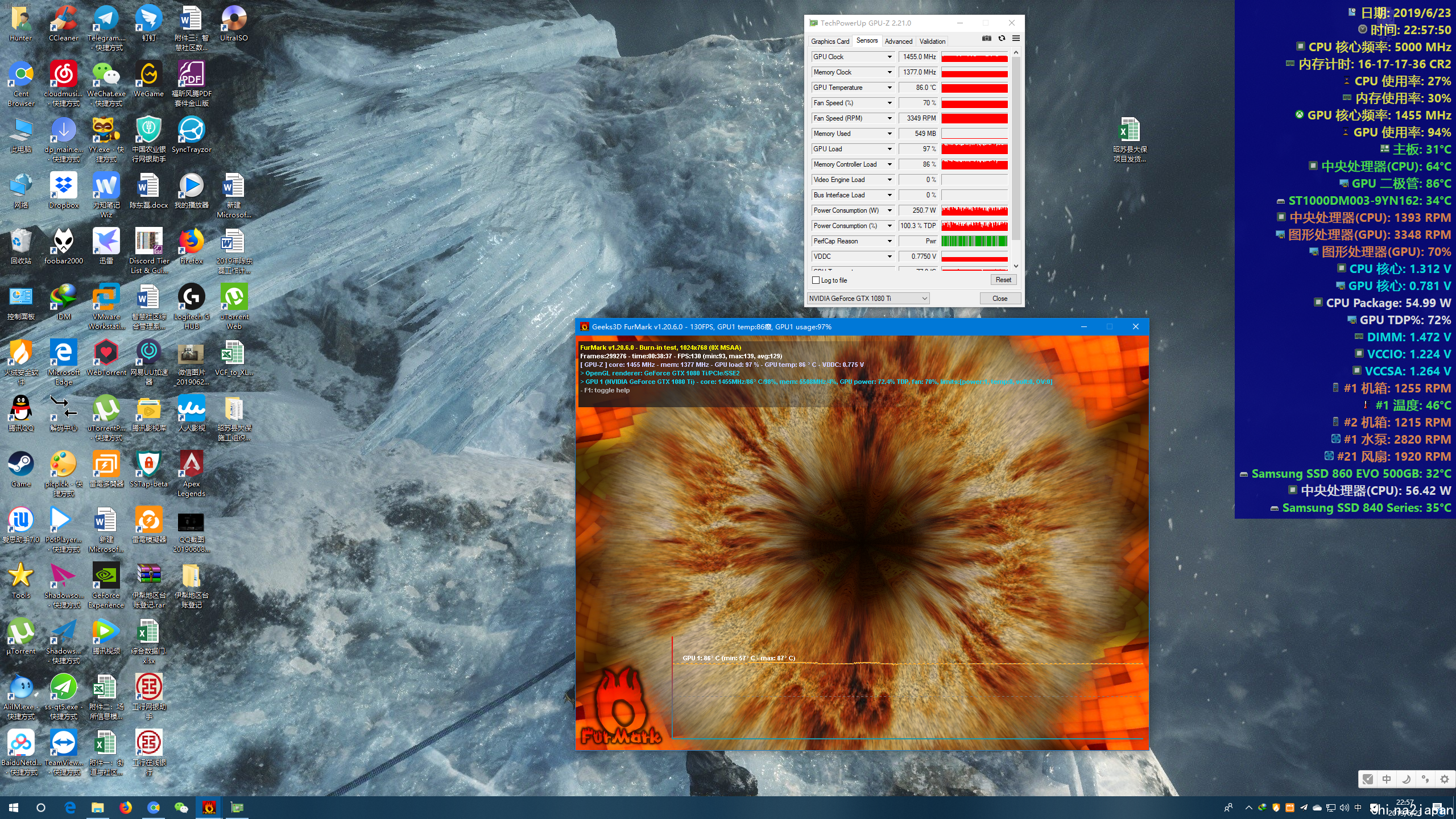Click the Close button in GPU-Z

coord(1000,299)
